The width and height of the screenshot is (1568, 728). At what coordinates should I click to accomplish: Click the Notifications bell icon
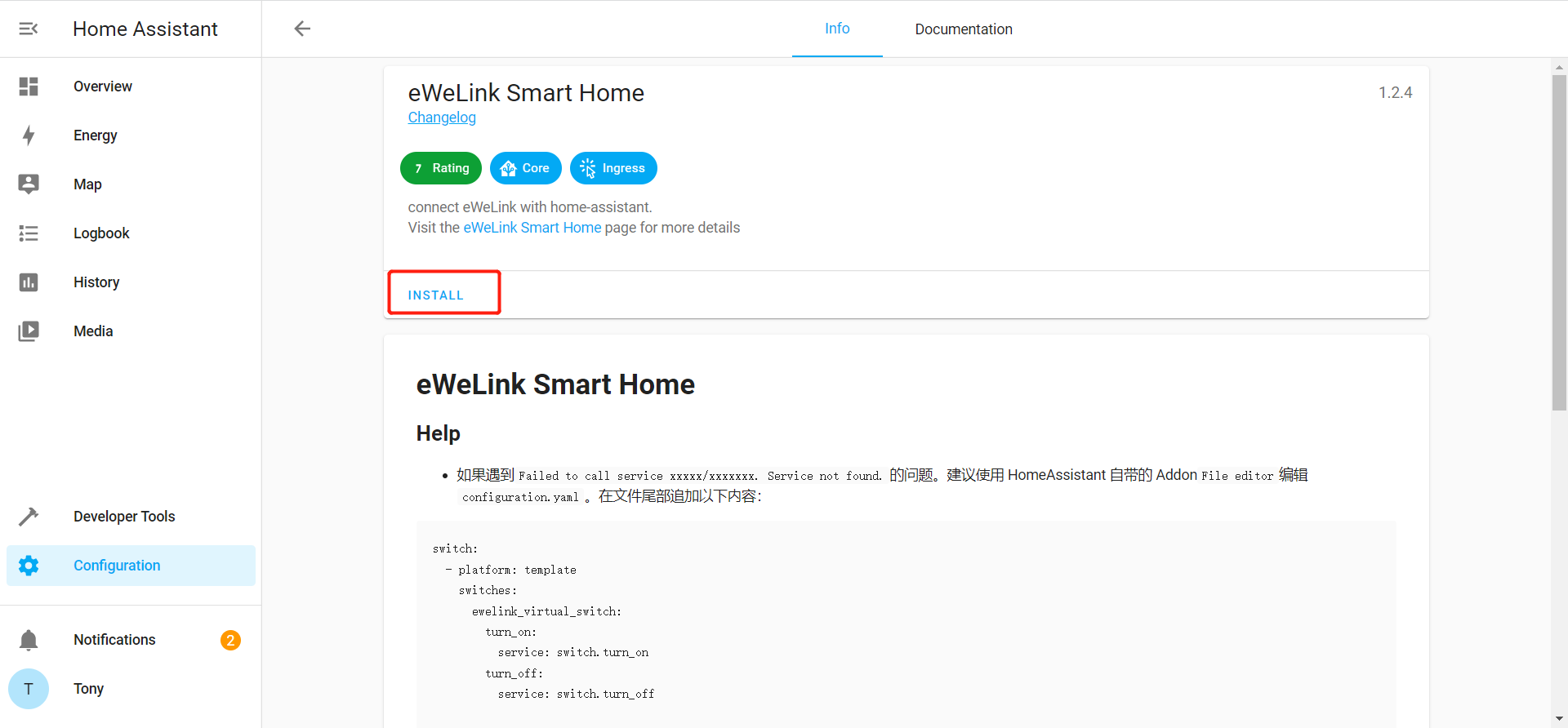pos(29,640)
